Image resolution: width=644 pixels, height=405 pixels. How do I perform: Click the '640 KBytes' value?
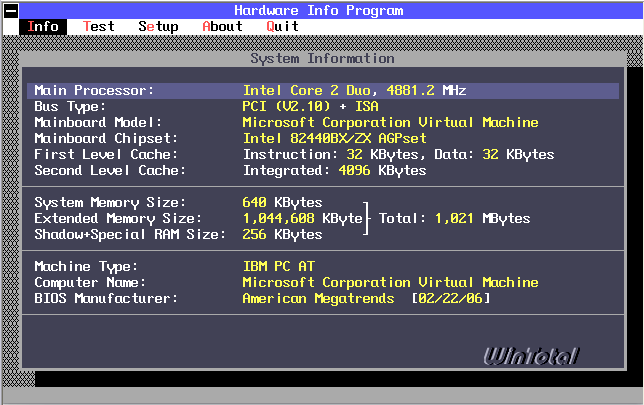pos(282,202)
